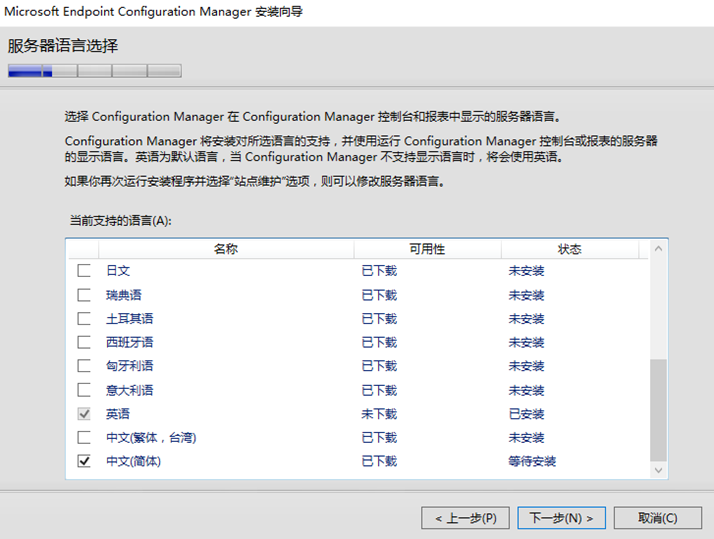Viewport: 714px width, 539px height.
Task: Select the 西班牙语 row name
Action: [130, 342]
